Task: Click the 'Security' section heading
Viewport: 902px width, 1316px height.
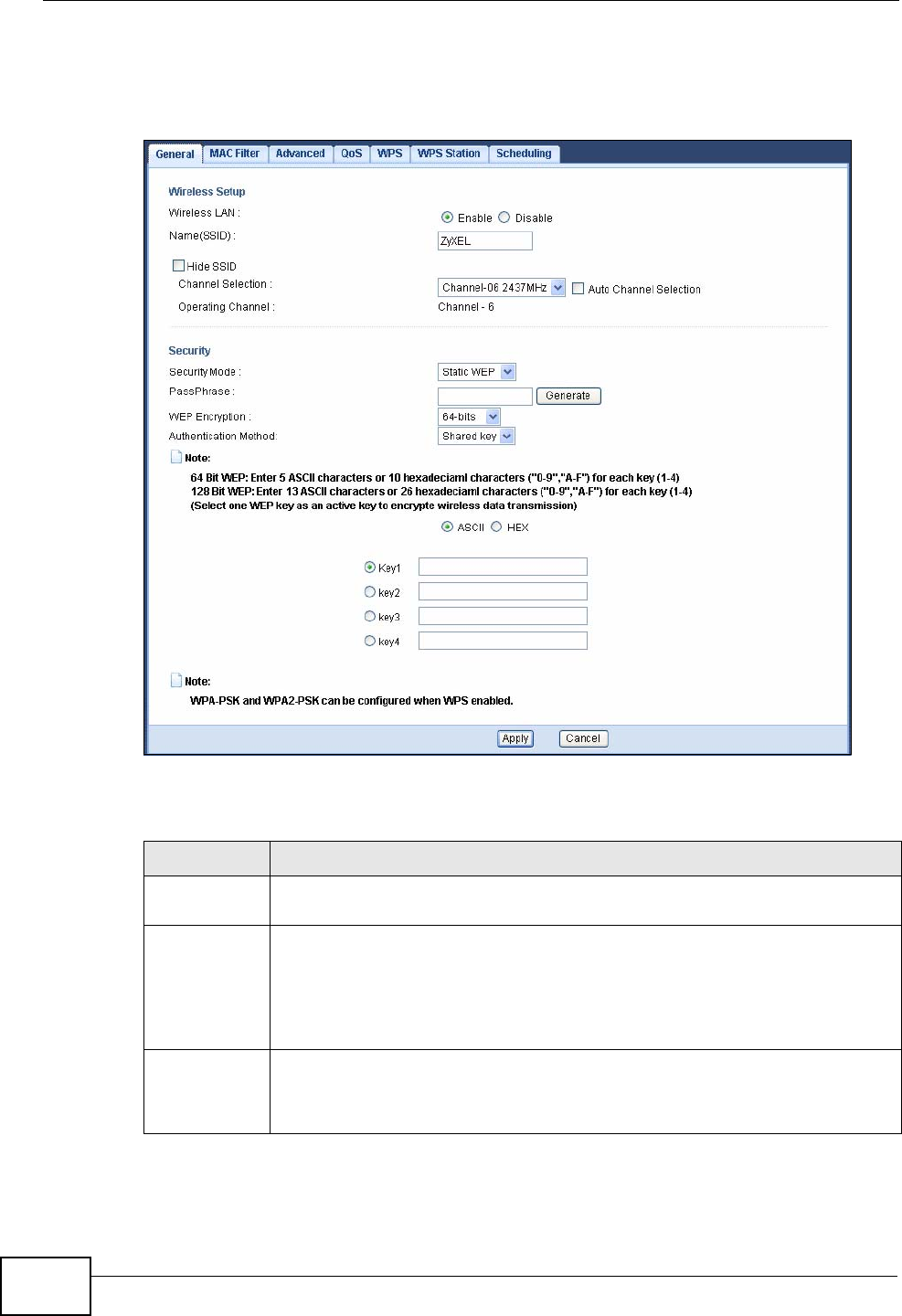Action: click(x=189, y=351)
